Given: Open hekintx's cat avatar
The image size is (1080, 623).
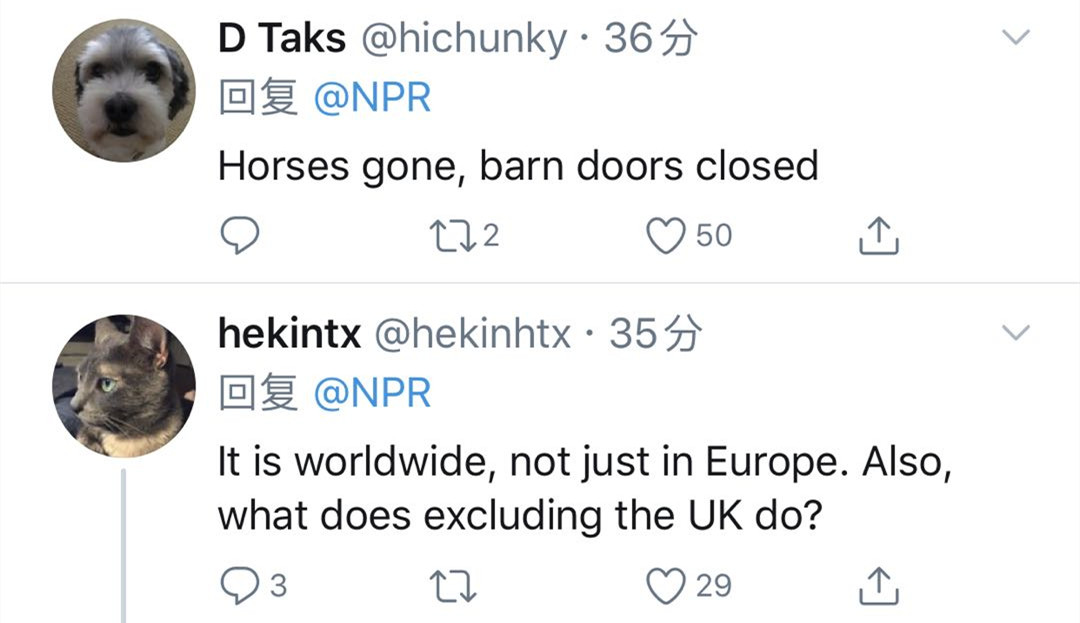Looking at the screenshot, I should (x=124, y=386).
